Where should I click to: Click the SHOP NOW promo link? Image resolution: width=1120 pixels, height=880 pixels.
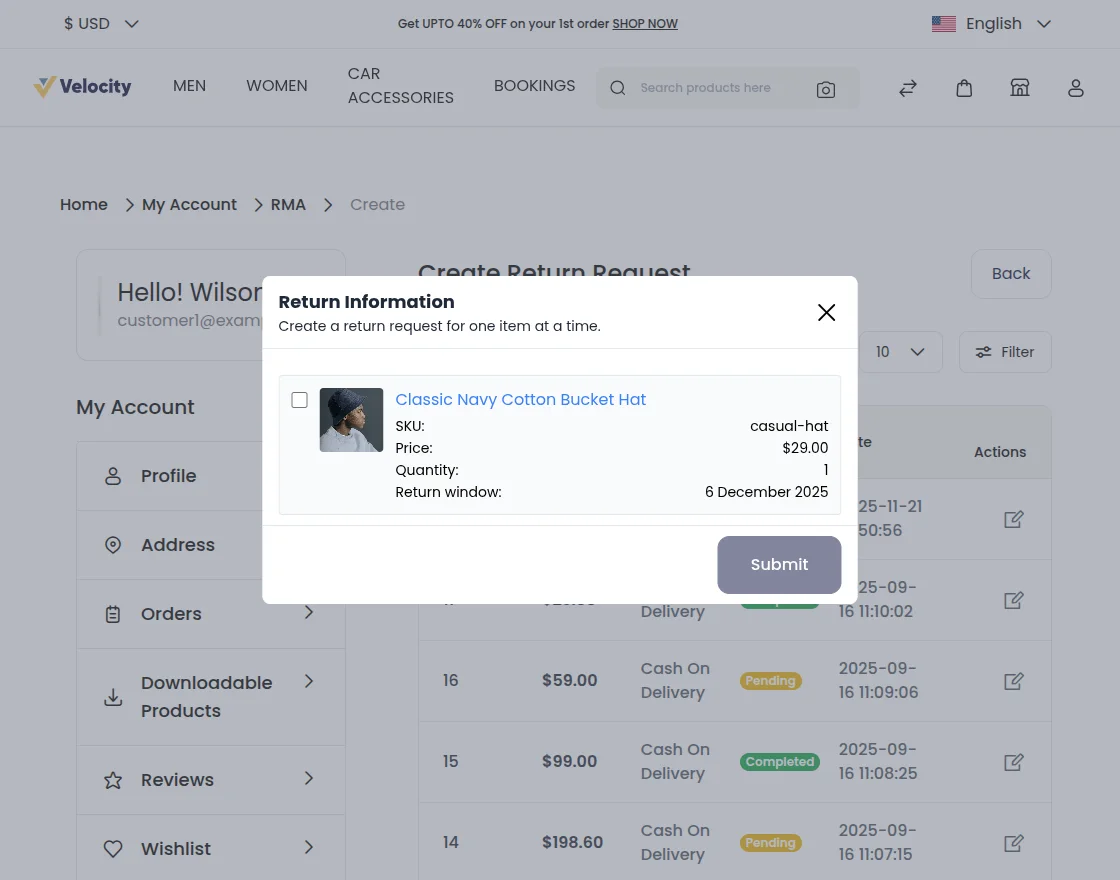pyautogui.click(x=645, y=24)
